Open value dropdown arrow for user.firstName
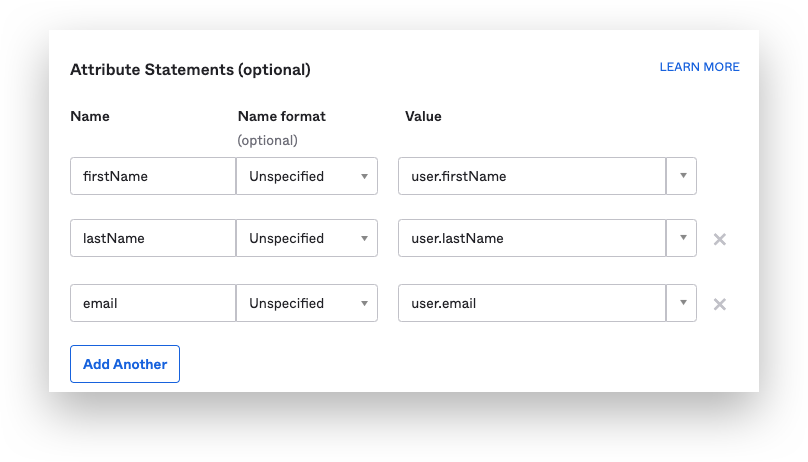Image resolution: width=808 pixels, height=462 pixels. (x=682, y=176)
